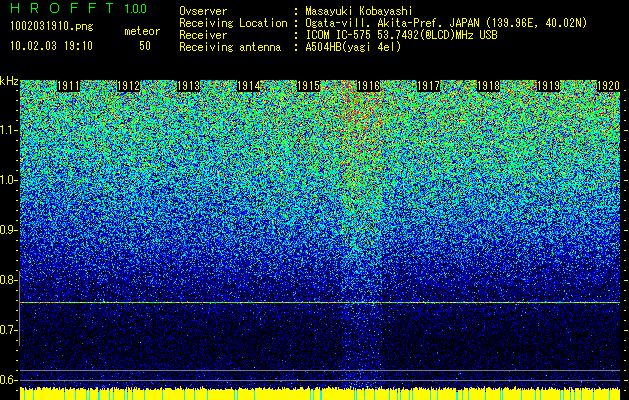Click the meteor label
The height and width of the screenshot is (400, 629).
click(142, 31)
